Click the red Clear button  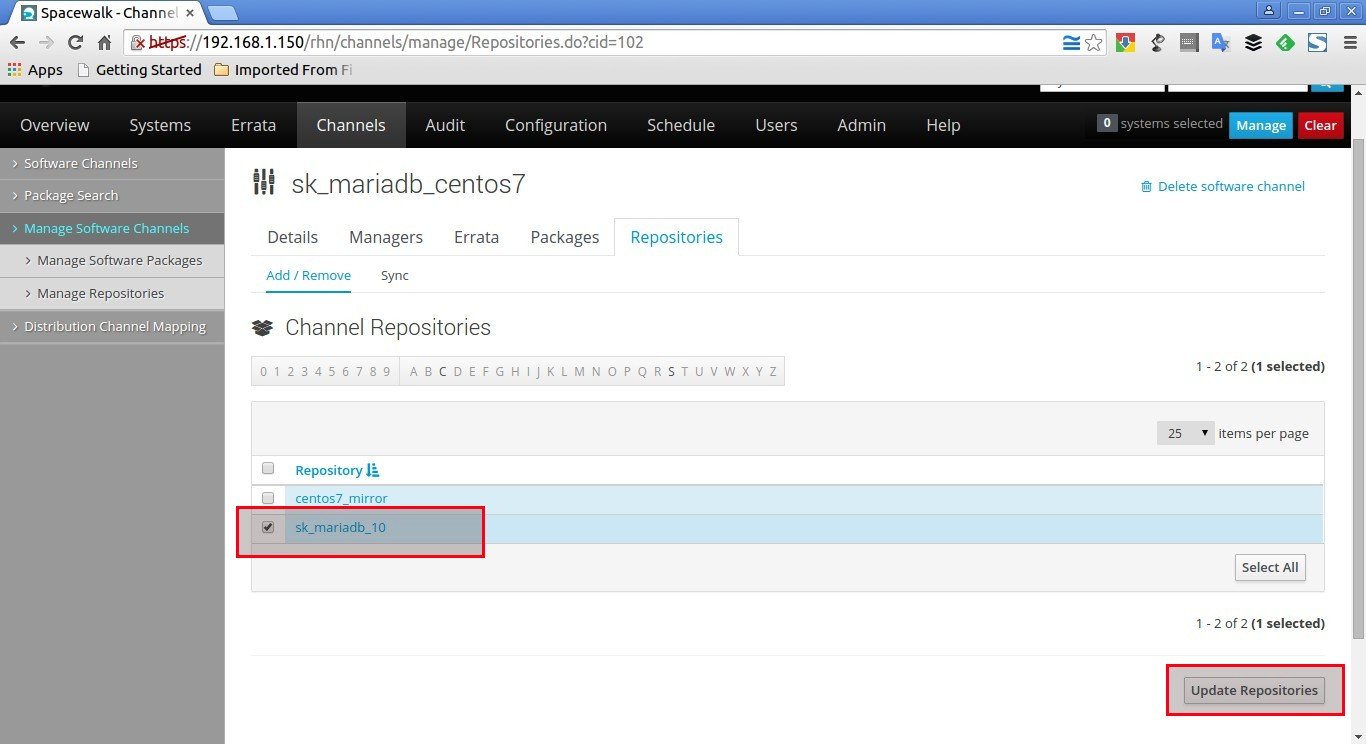(x=1321, y=125)
